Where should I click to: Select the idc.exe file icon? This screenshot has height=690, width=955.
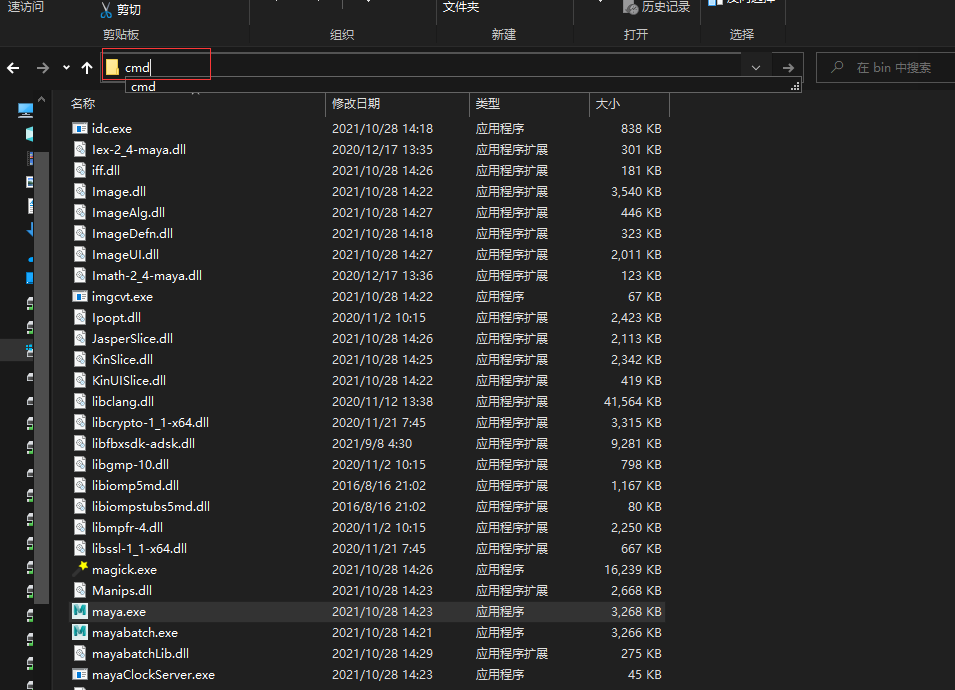[79, 128]
